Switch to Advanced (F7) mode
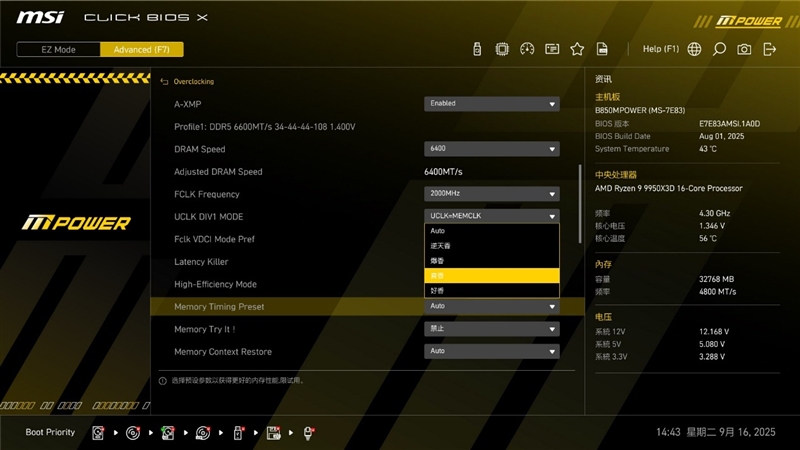Screen dimensions: 800x450 tap(142, 49)
